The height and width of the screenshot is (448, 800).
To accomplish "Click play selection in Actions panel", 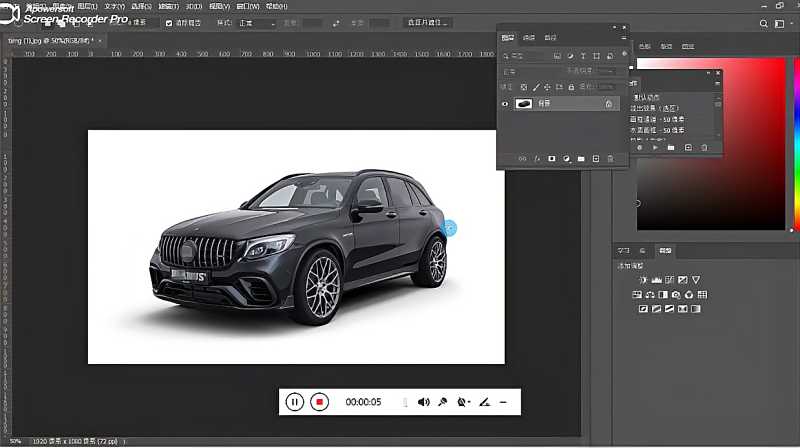I will 656,148.
